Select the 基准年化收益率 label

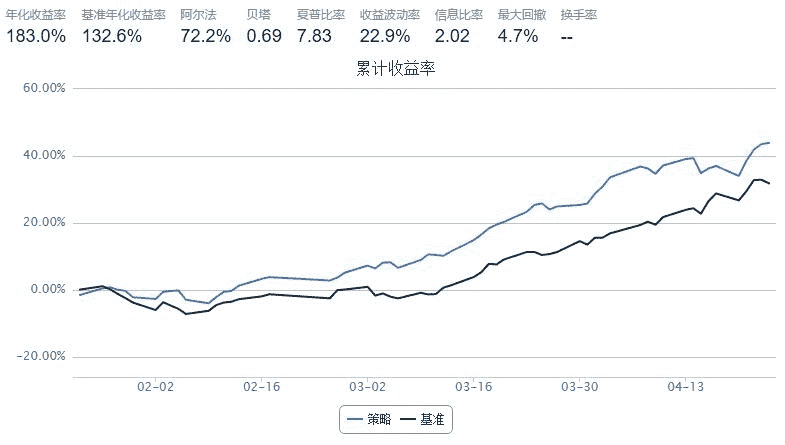123,16
